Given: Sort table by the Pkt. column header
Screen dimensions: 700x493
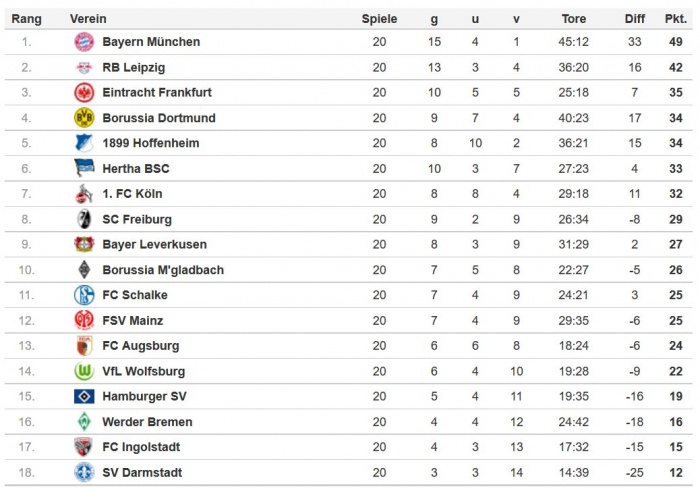Looking at the screenshot, I should (675, 19).
